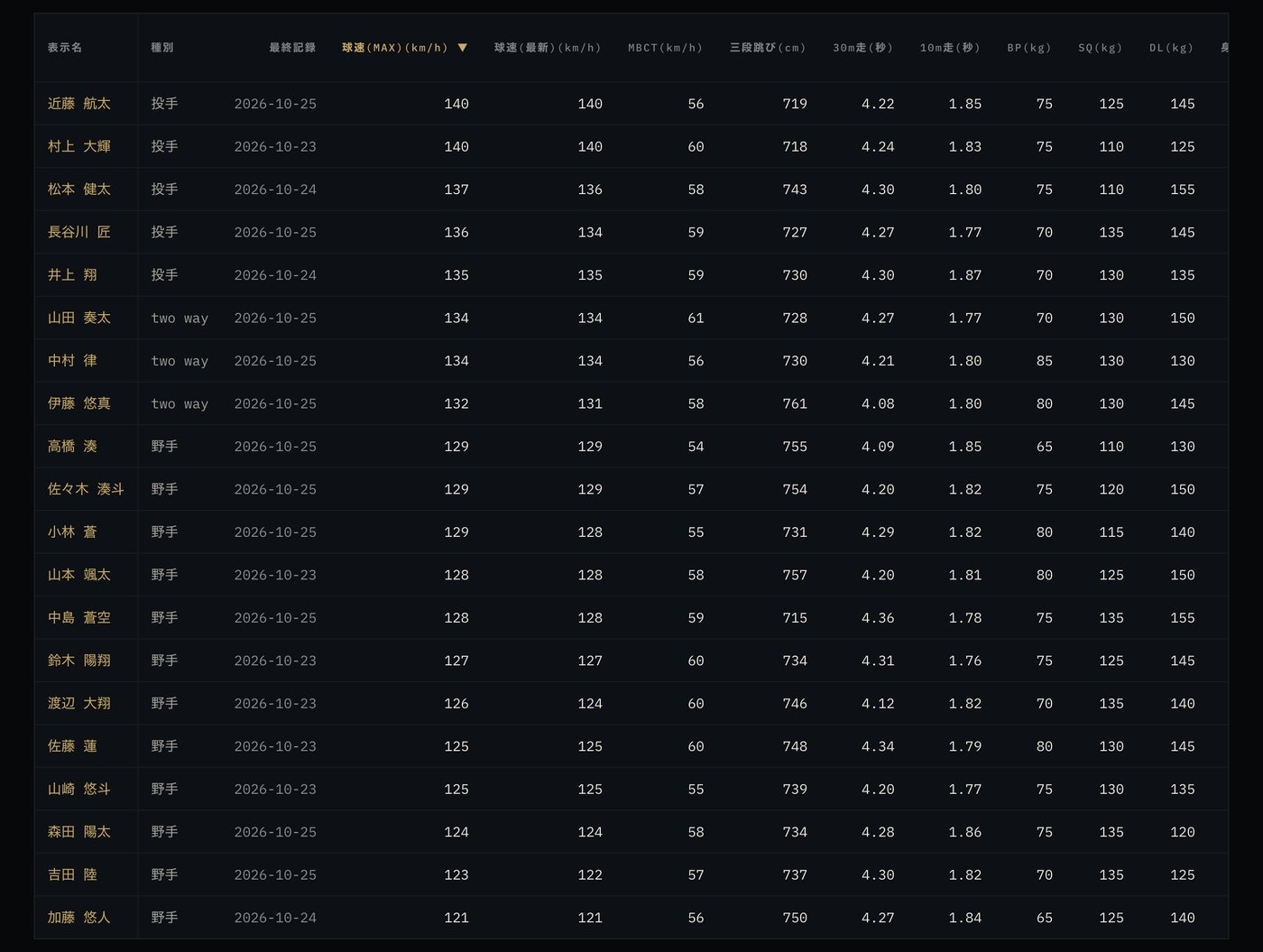Open player 吉田 陸
Viewport: 1263px width, 952px height.
tap(72, 875)
